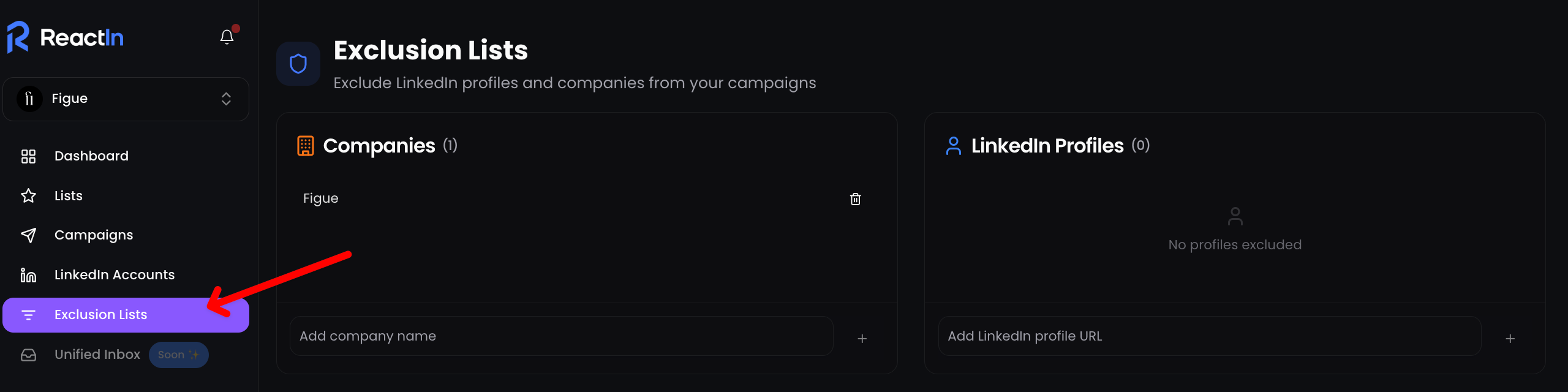Select the Exclusion Lists sidebar item
The image size is (1568, 392).
[100, 315]
